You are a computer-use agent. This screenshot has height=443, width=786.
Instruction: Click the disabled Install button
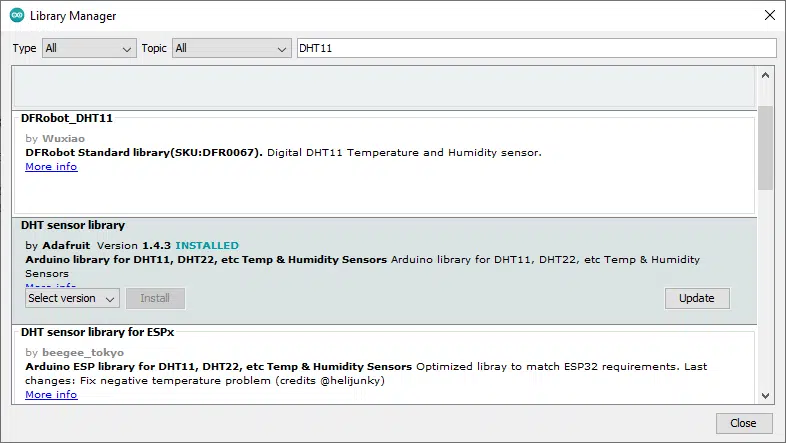point(155,298)
